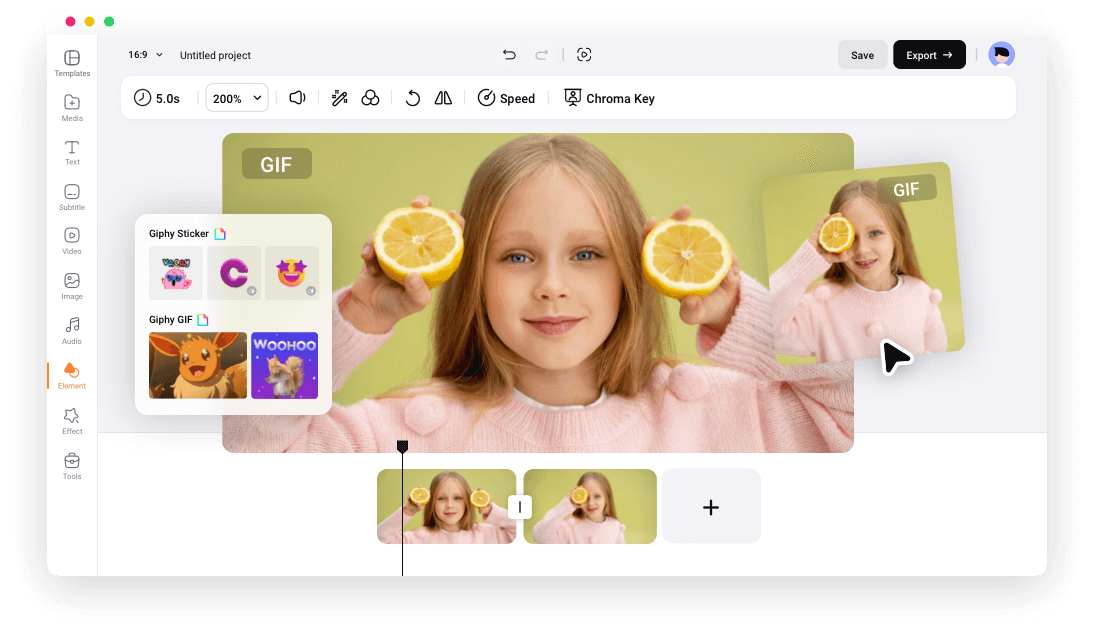Image resolution: width=1094 pixels, height=635 pixels.
Task: Open the Subtitle panel
Action: click(x=72, y=197)
